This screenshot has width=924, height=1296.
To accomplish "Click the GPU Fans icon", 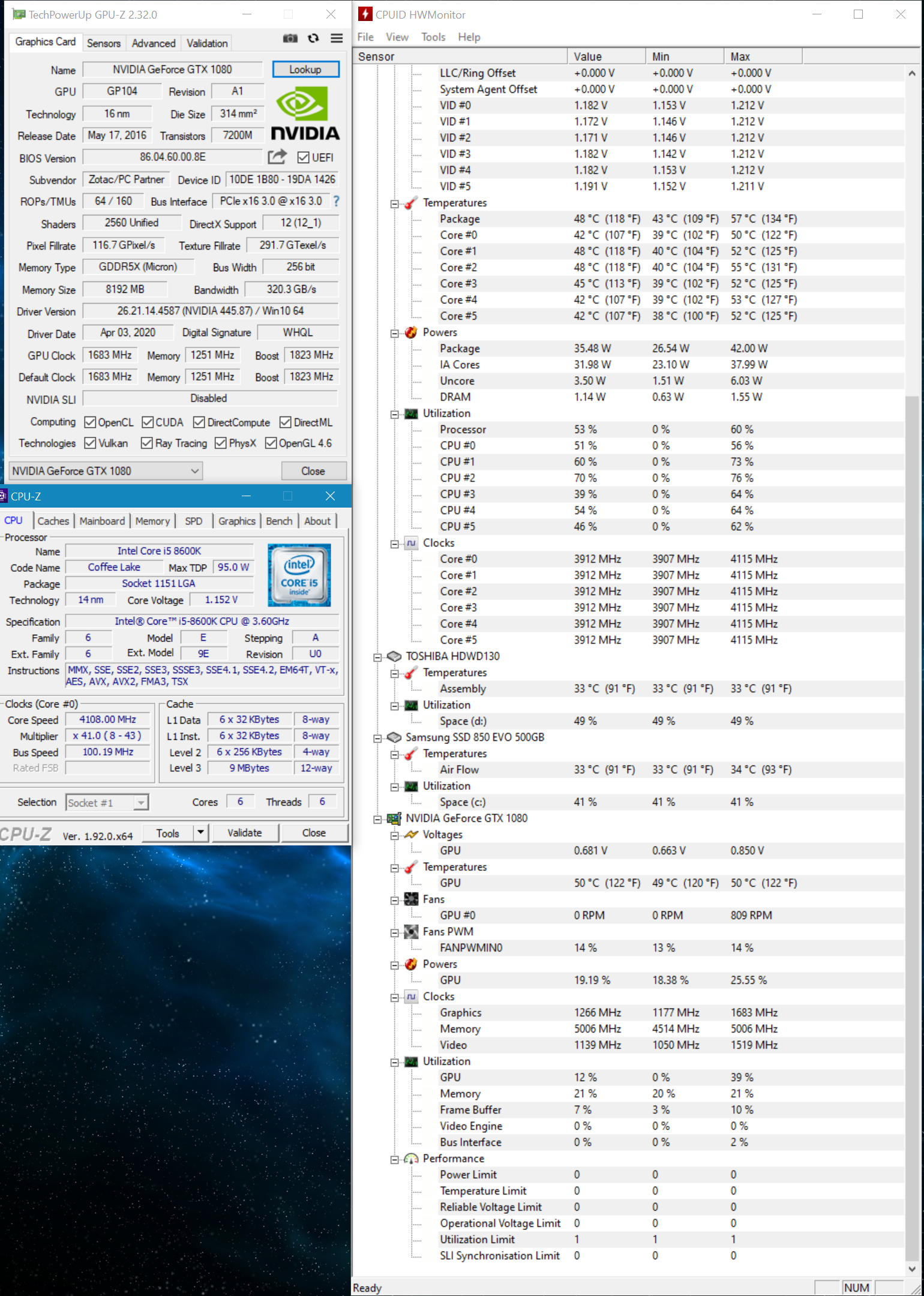I will (411, 899).
